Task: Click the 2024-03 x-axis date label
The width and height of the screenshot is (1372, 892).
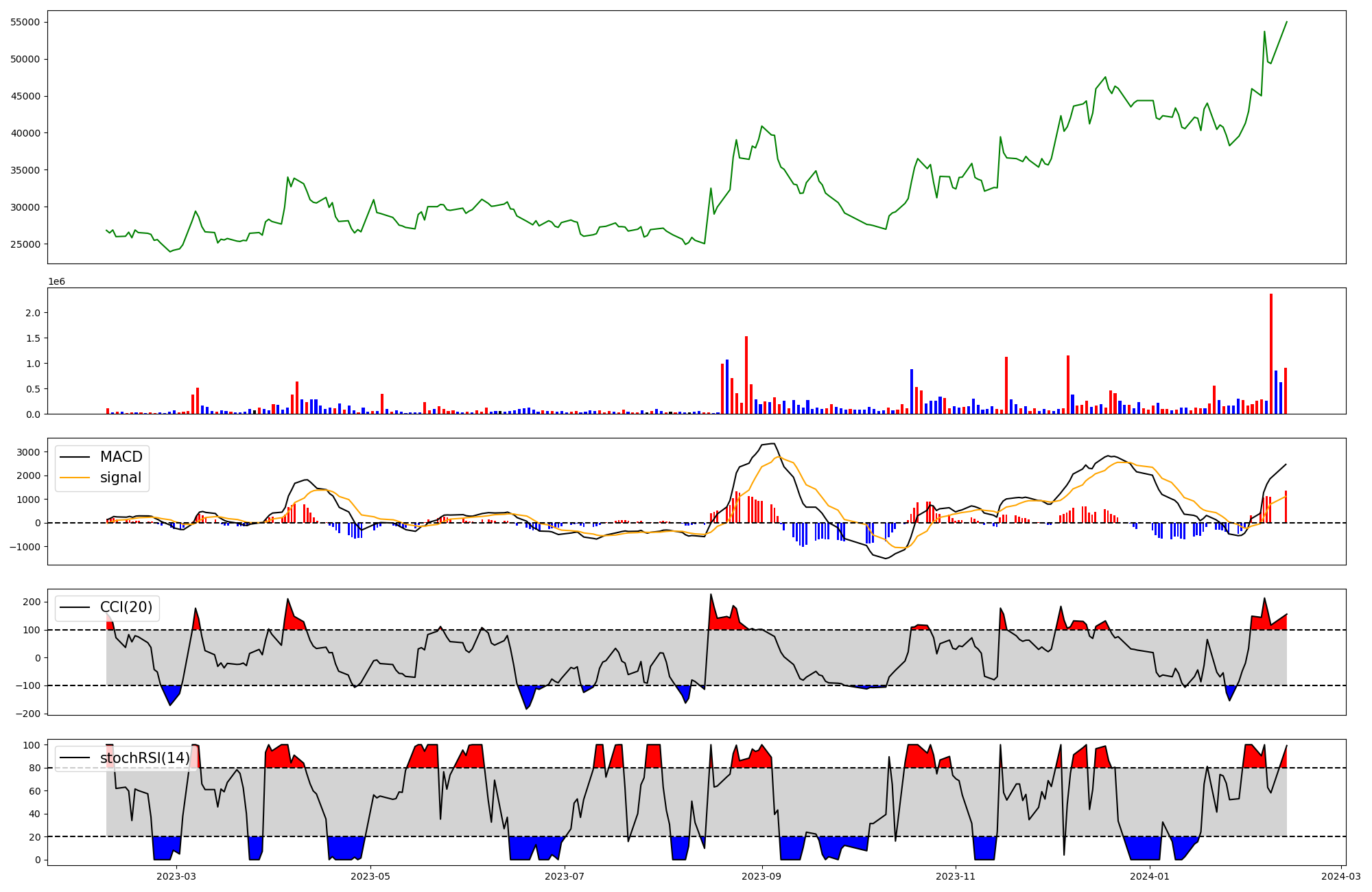Action: pyautogui.click(x=1341, y=876)
